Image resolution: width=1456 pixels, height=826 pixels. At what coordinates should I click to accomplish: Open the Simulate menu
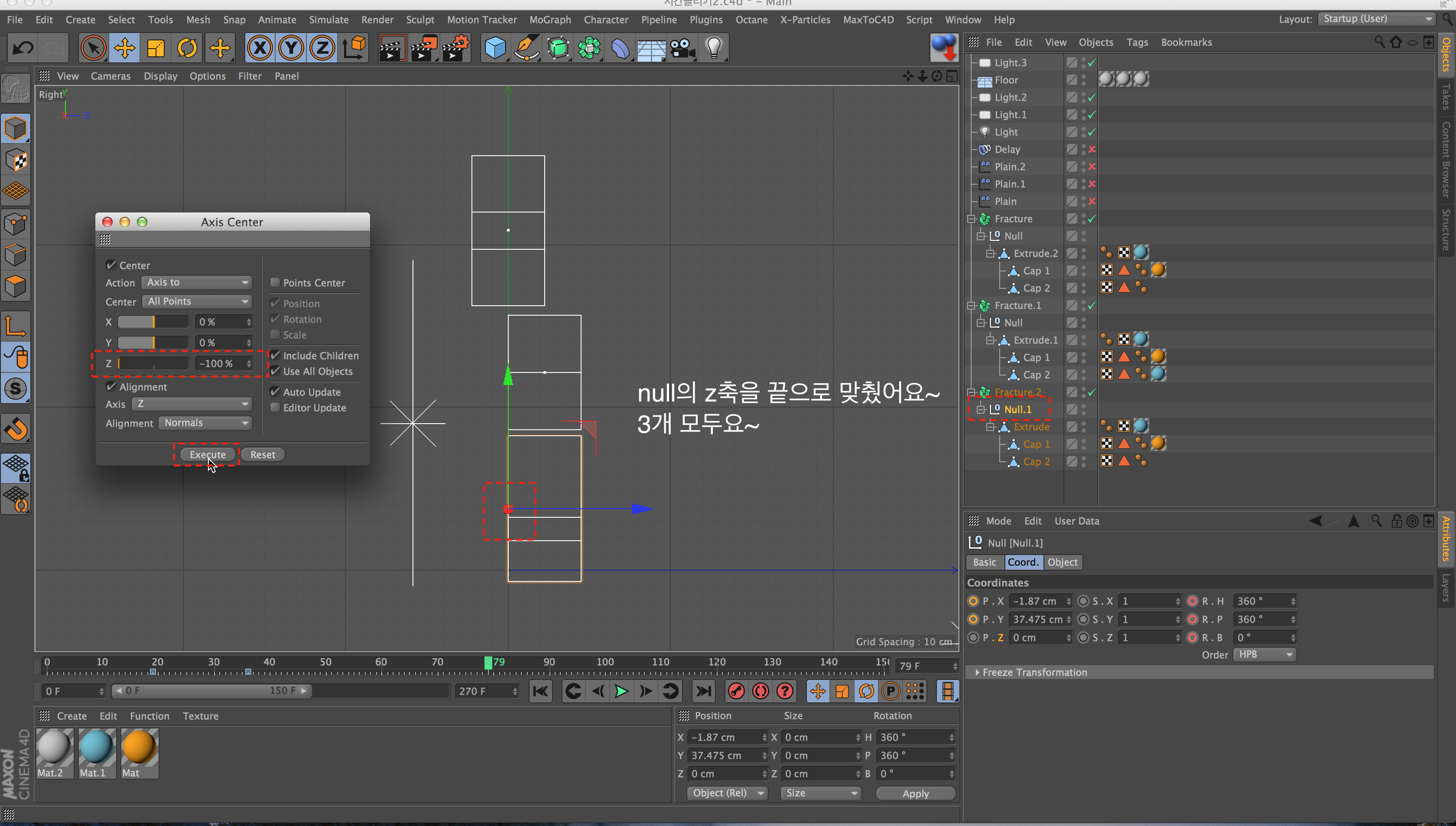click(x=328, y=19)
